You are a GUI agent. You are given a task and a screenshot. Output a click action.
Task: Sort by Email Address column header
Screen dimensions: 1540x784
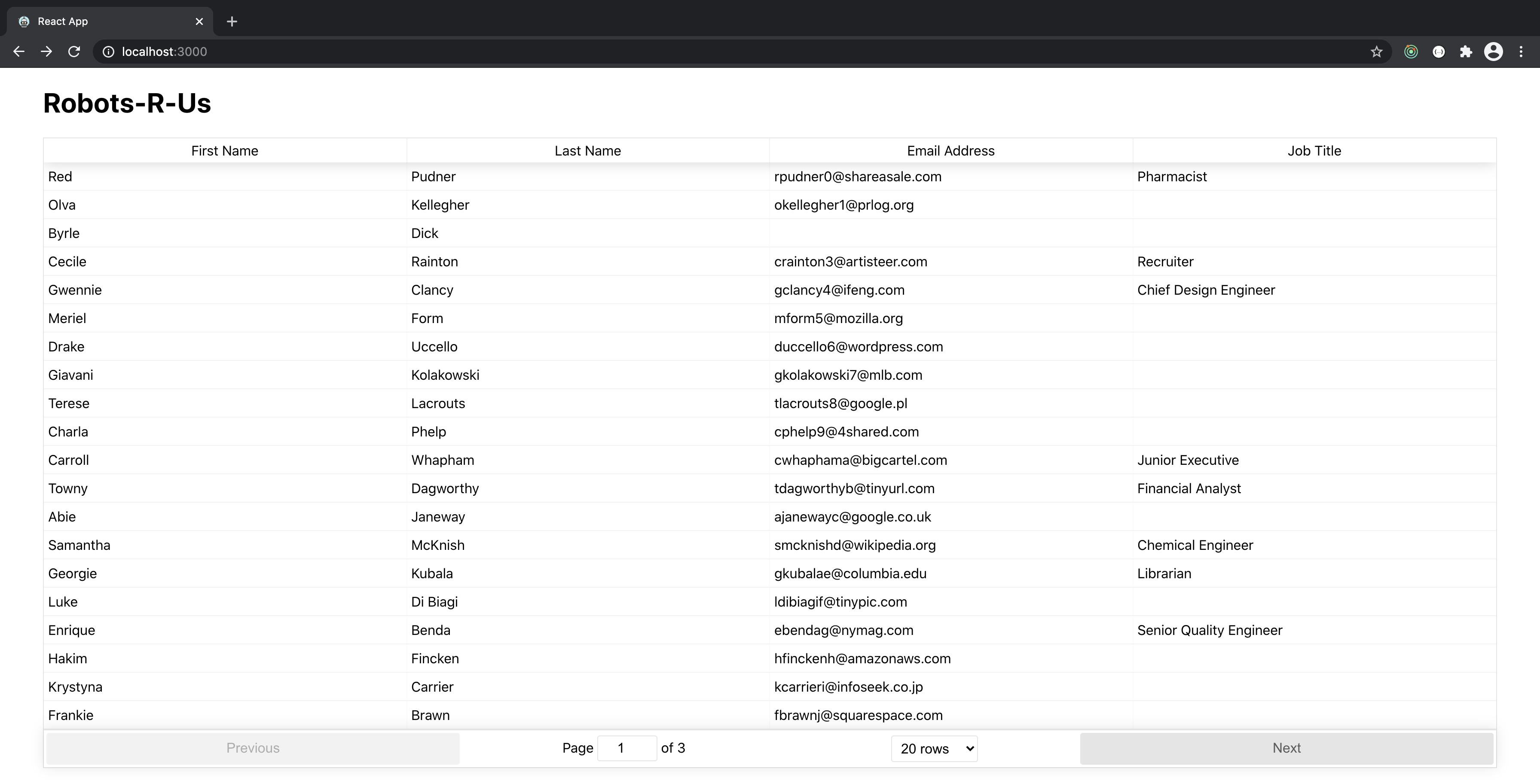(950, 151)
